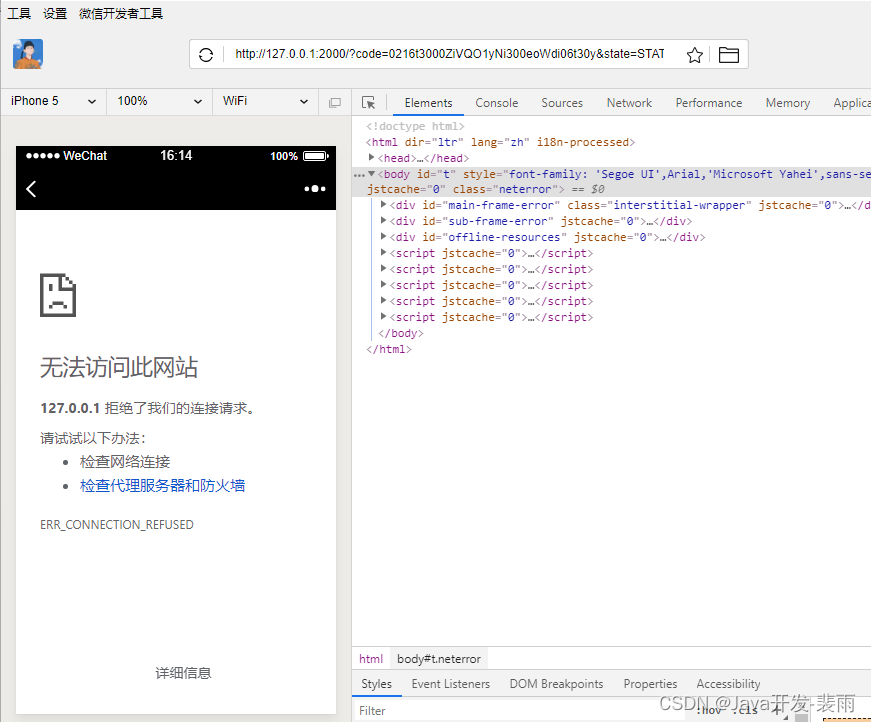Expand the last script node
This screenshot has width=871, height=722.
coord(383,317)
